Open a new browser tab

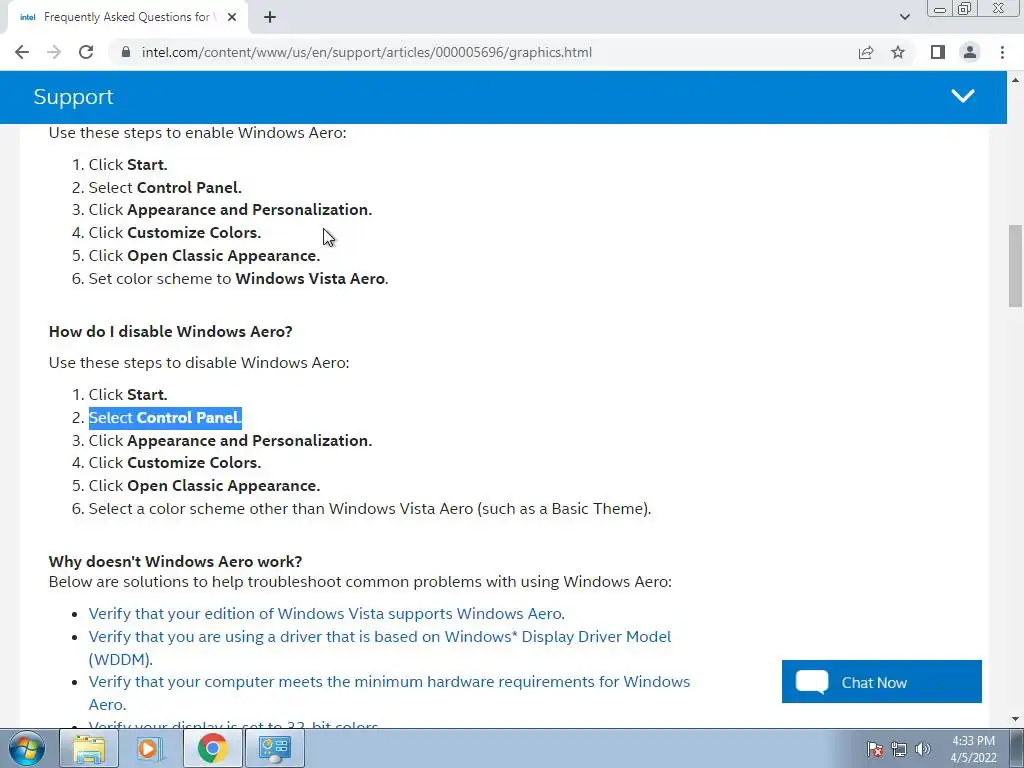point(270,17)
